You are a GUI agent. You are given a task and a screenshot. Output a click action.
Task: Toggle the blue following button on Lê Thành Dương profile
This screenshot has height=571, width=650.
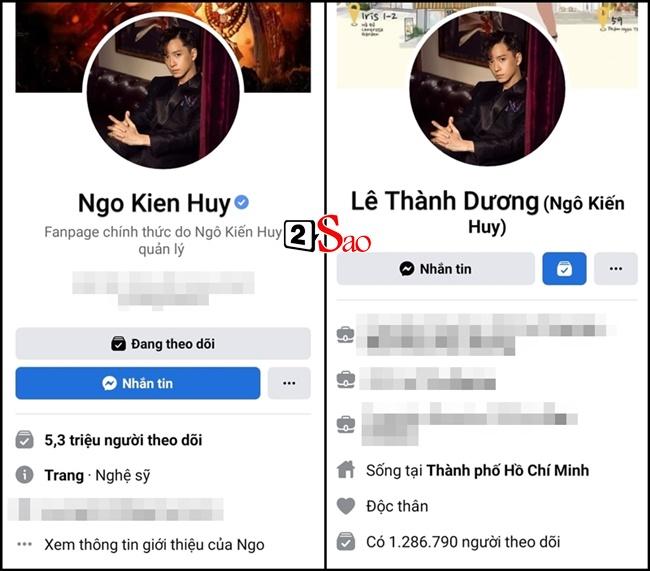(564, 269)
